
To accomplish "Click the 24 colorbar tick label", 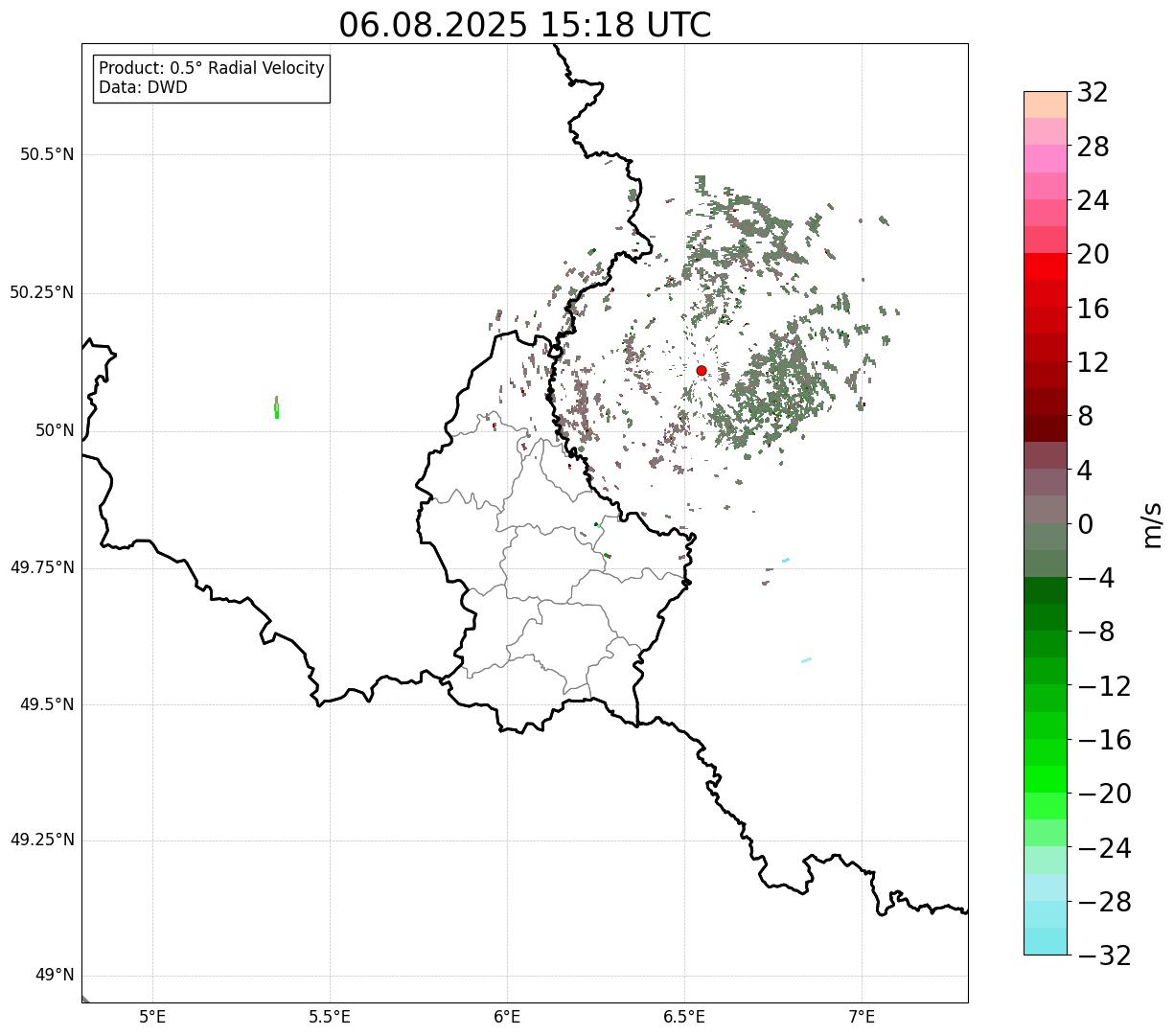I will [x=1093, y=200].
